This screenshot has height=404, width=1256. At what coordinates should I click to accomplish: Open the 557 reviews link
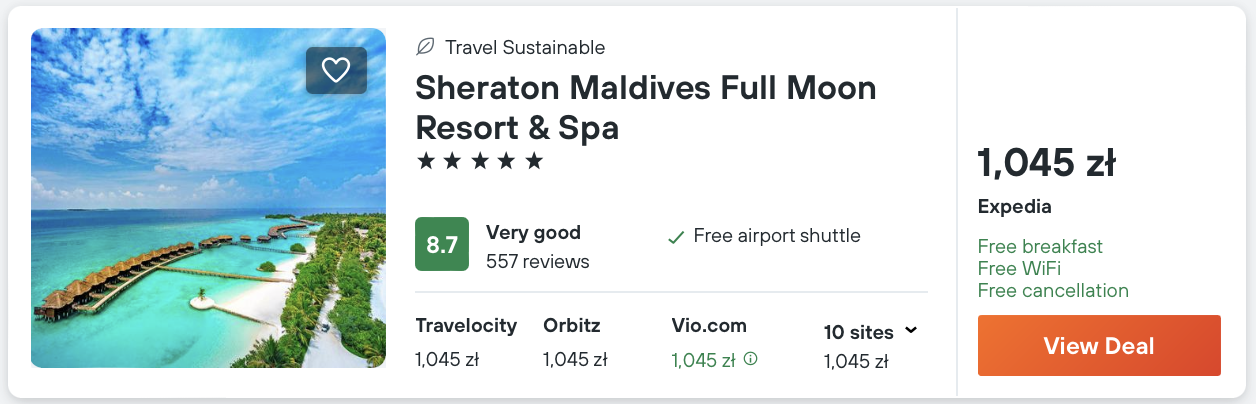tap(537, 262)
